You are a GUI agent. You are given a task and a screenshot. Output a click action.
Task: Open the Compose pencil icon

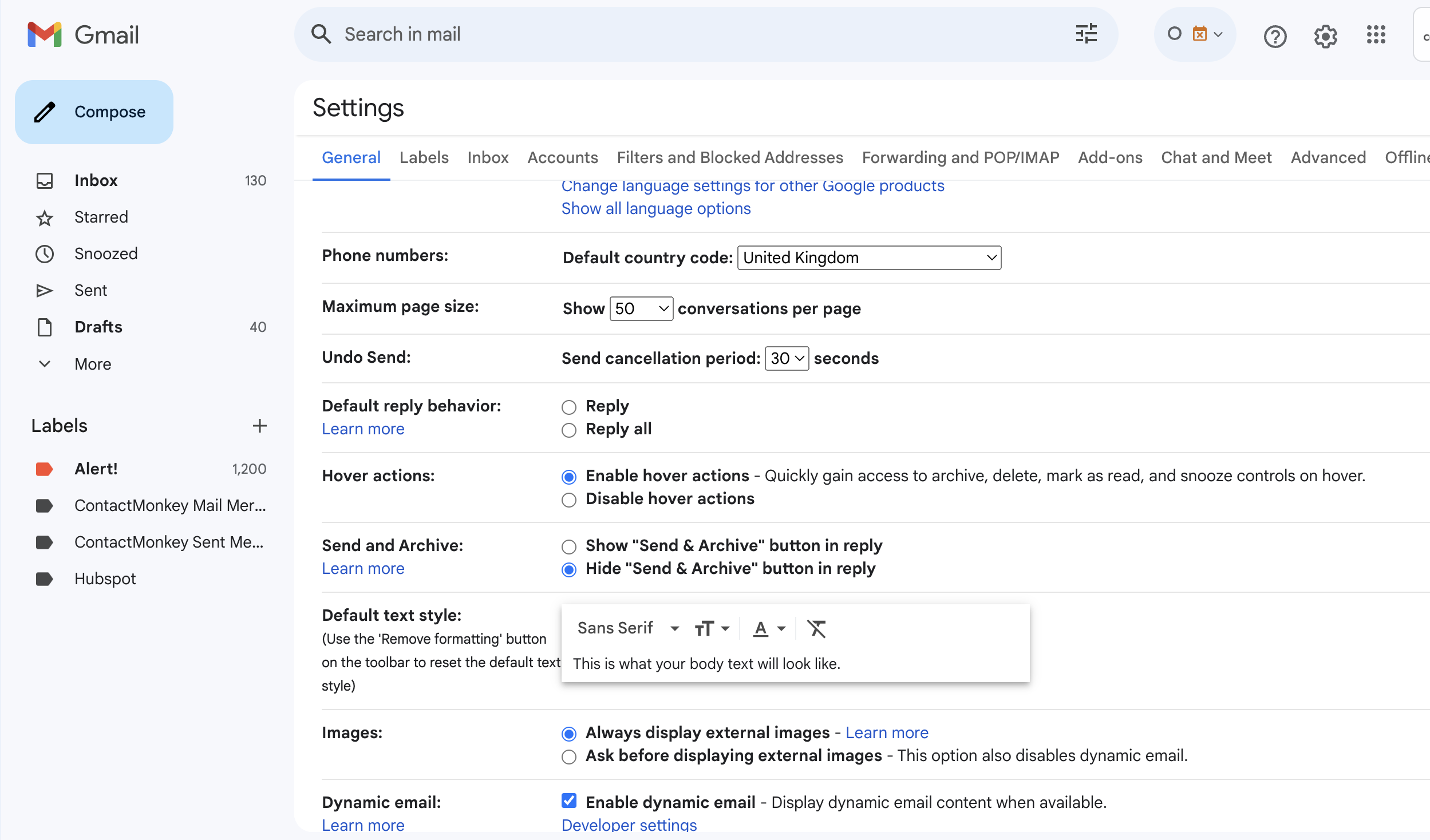click(45, 112)
